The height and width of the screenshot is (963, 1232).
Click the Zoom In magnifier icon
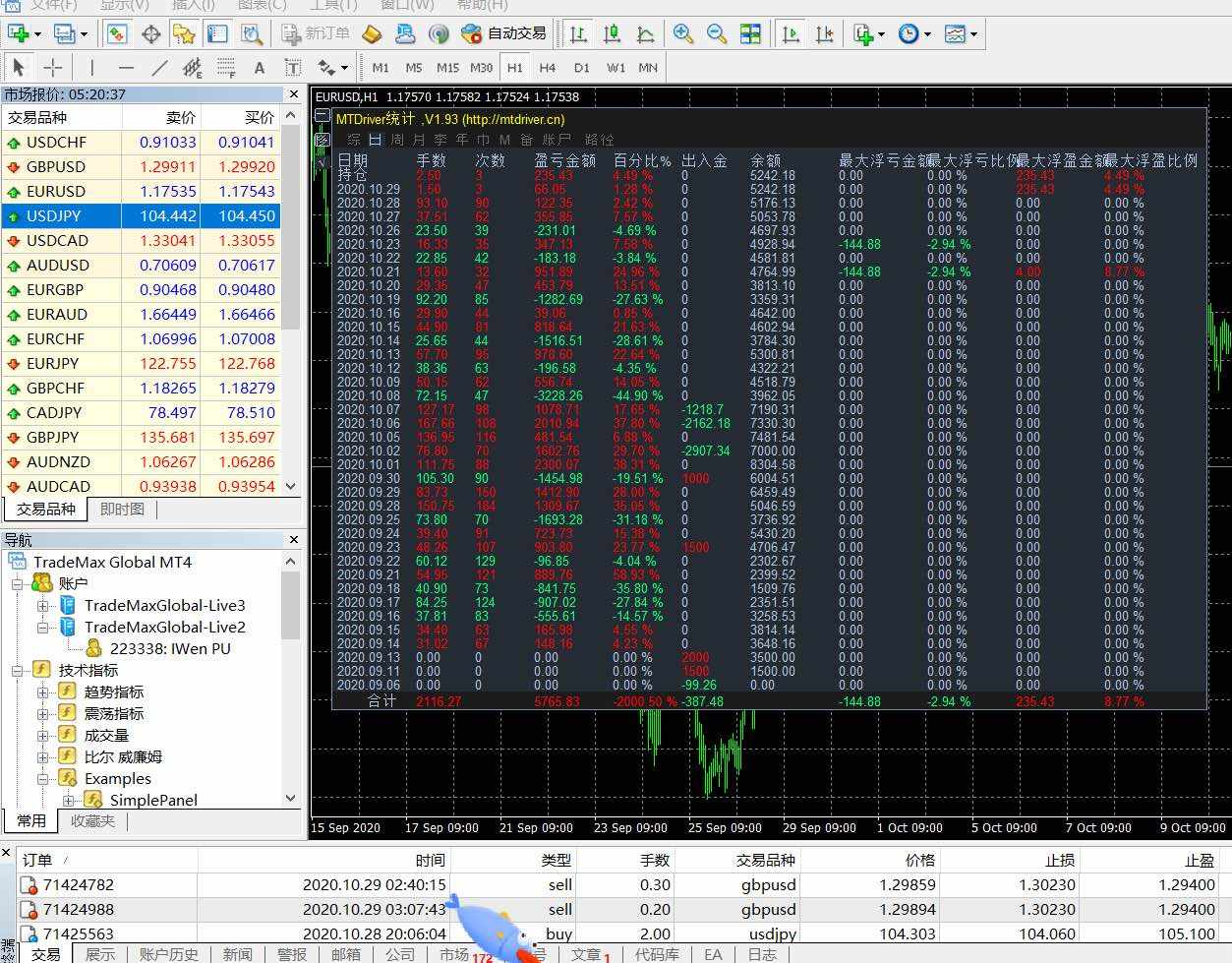click(683, 33)
